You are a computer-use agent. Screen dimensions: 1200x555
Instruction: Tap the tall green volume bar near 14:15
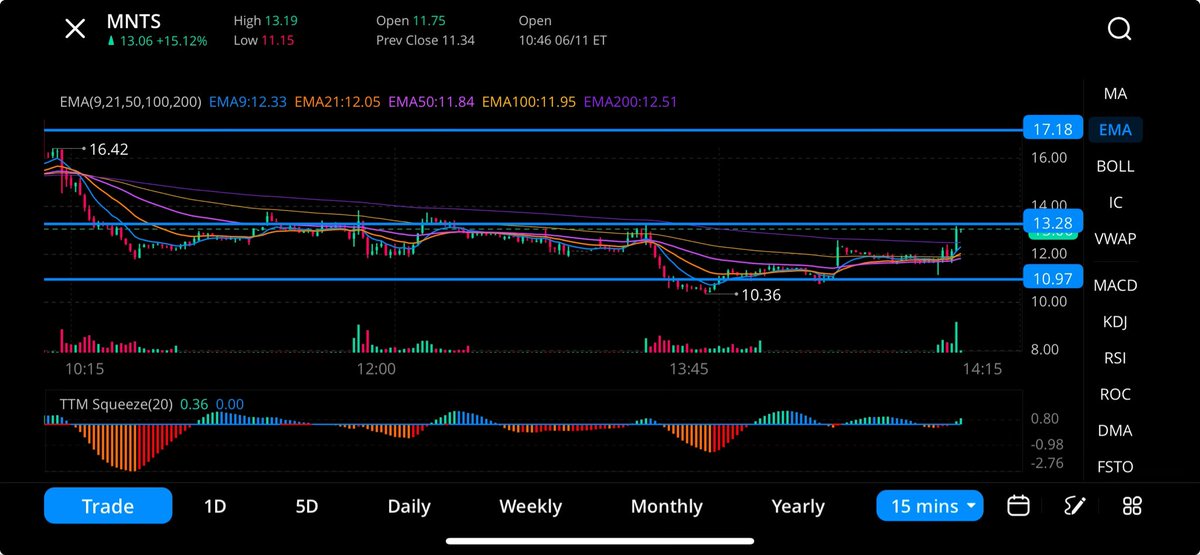(957, 337)
